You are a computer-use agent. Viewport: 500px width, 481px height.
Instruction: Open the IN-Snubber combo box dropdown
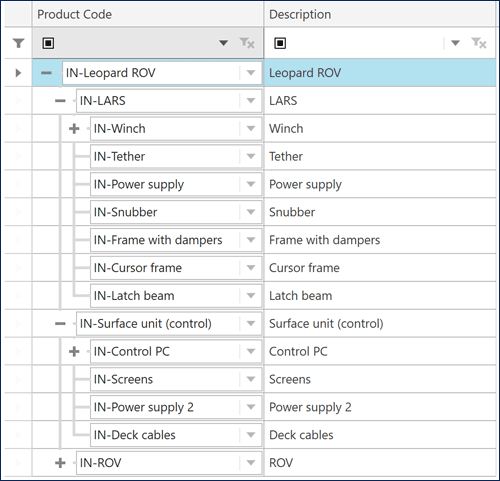point(251,212)
